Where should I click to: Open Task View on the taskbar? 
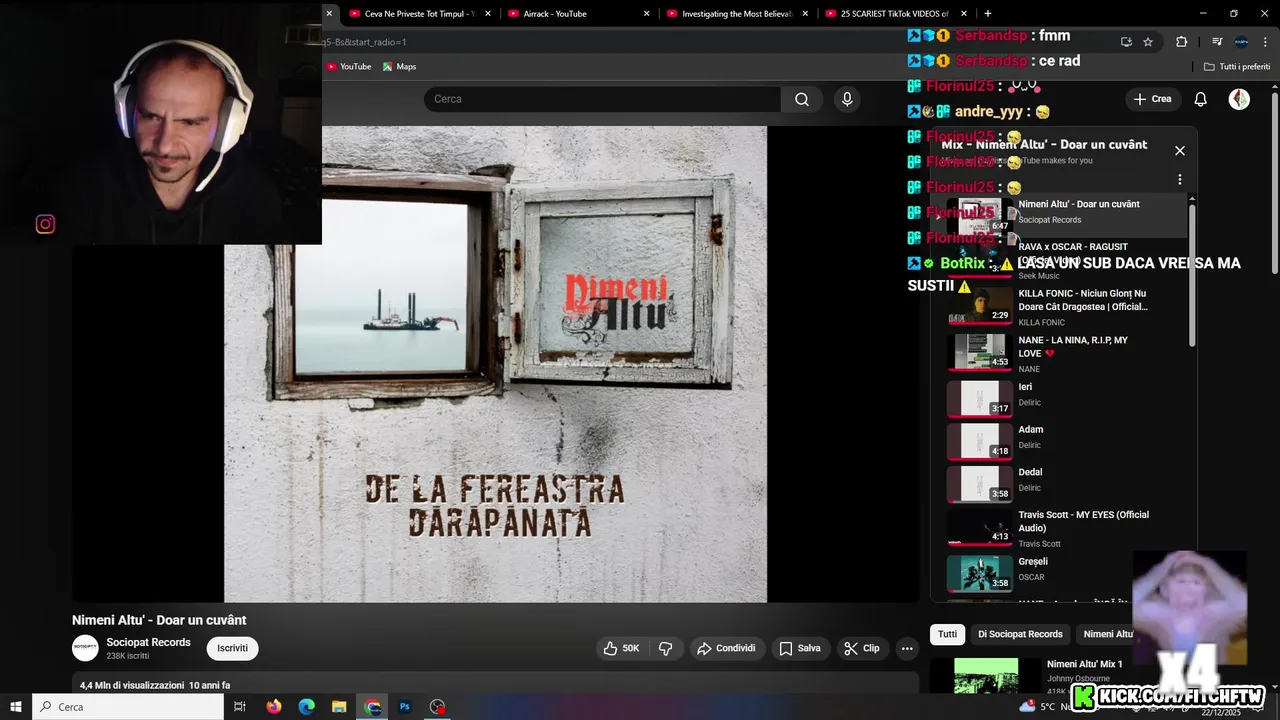tap(240, 706)
